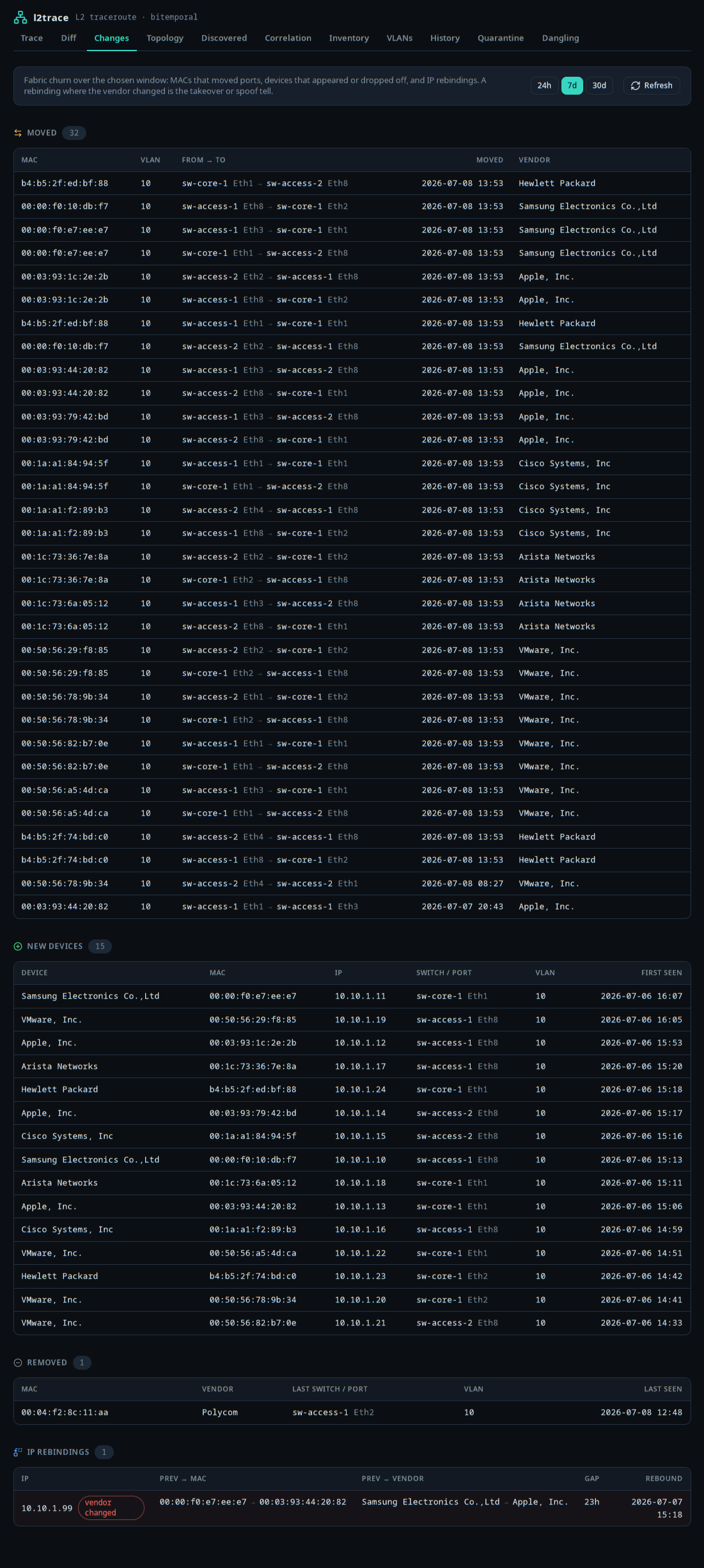Viewport: 704px width, 1568px height.
Task: Click the PREV → VENDOR column header
Action: [393, 1478]
